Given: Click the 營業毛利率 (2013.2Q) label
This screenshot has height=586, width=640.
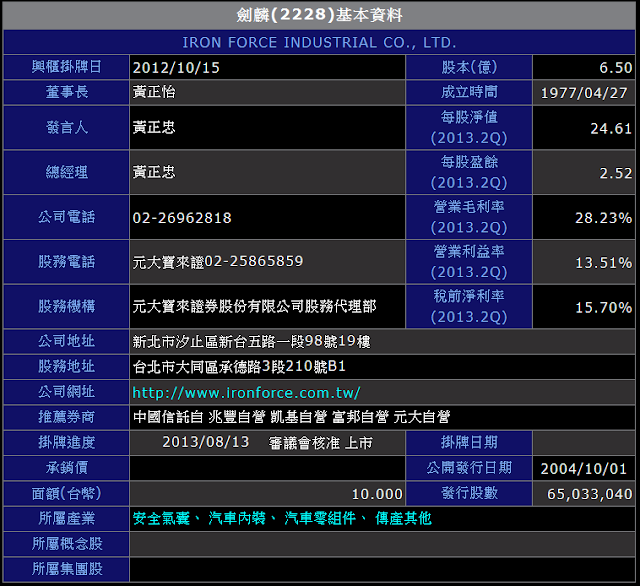Looking at the screenshot, I should pyautogui.click(x=469, y=217).
